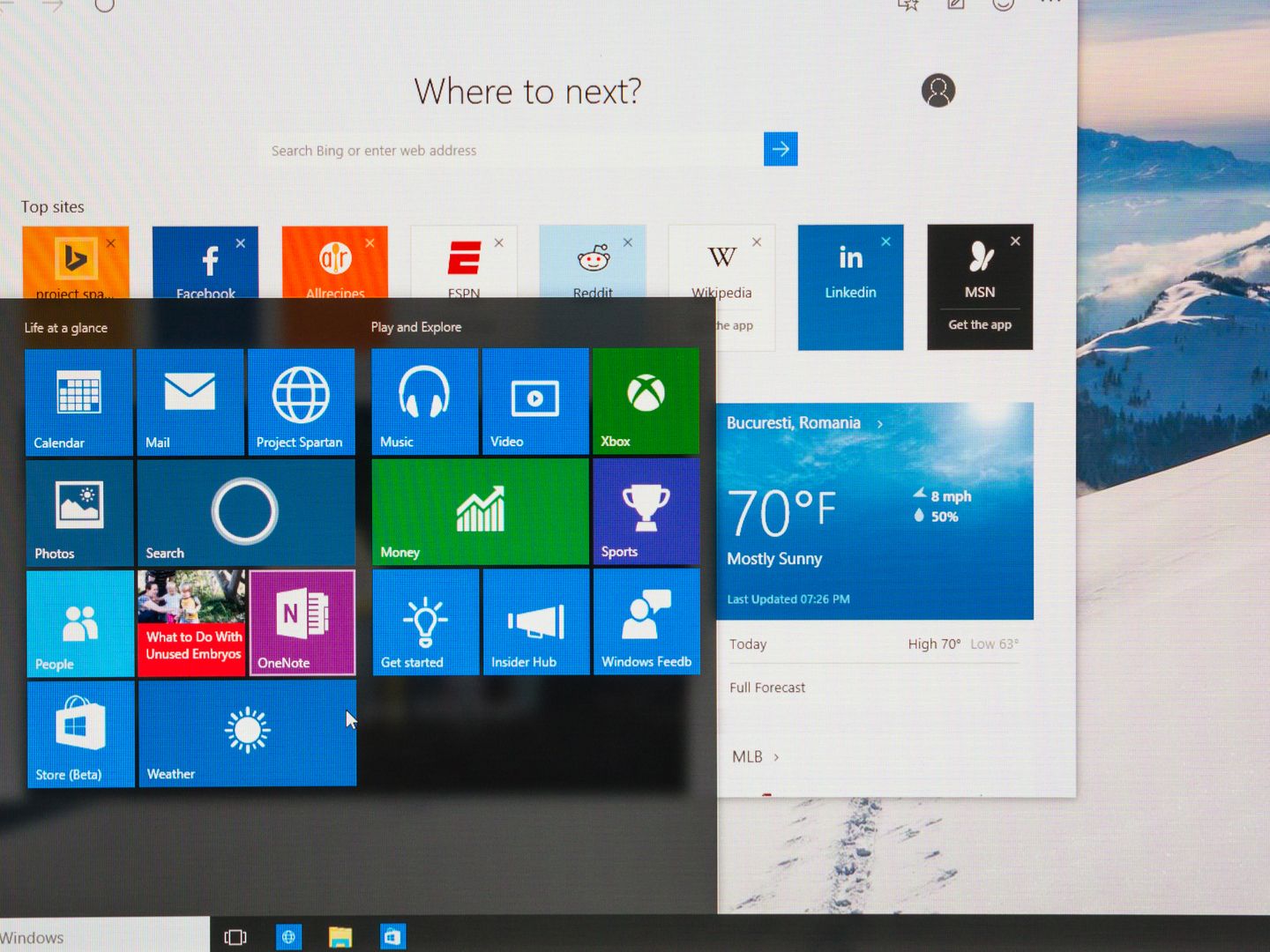Screen dimensions: 1270x952
Task: Click Last Updated 07:26 PM text
Action: pyautogui.click(x=788, y=599)
